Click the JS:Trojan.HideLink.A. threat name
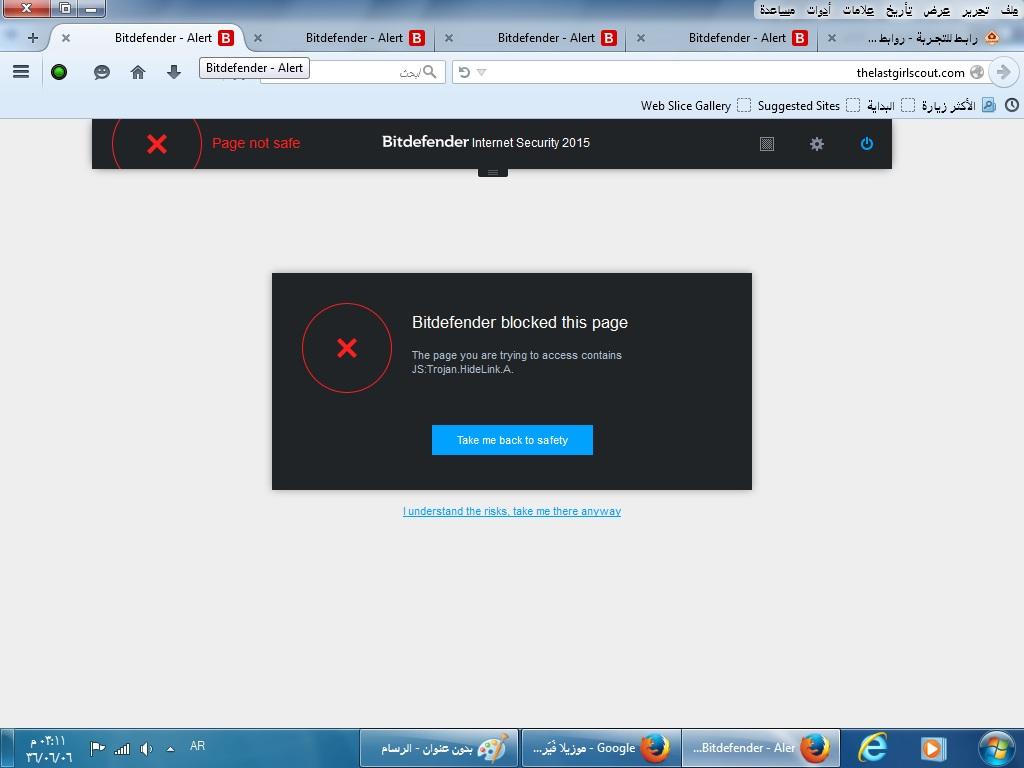This screenshot has height=768, width=1024. (462, 370)
